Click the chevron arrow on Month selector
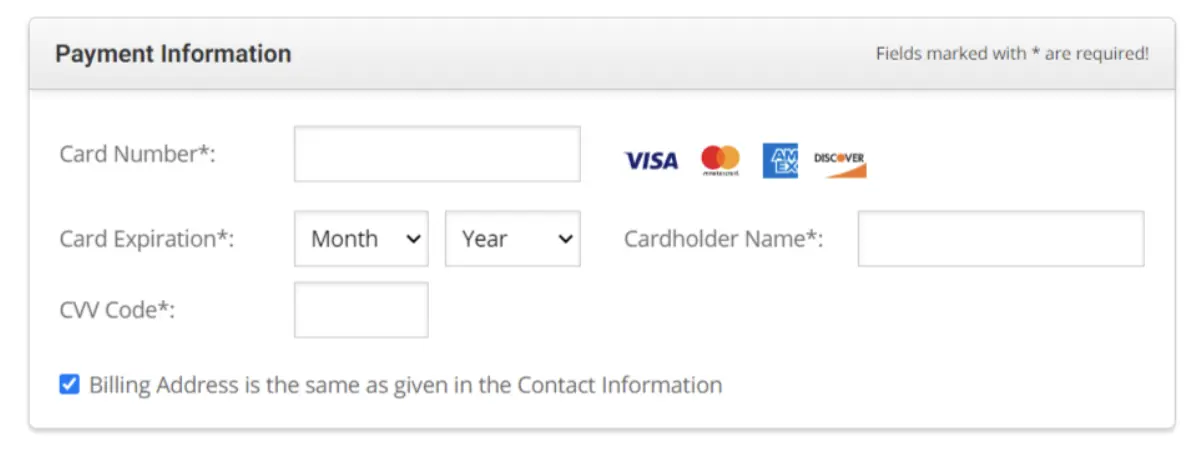 [412, 239]
